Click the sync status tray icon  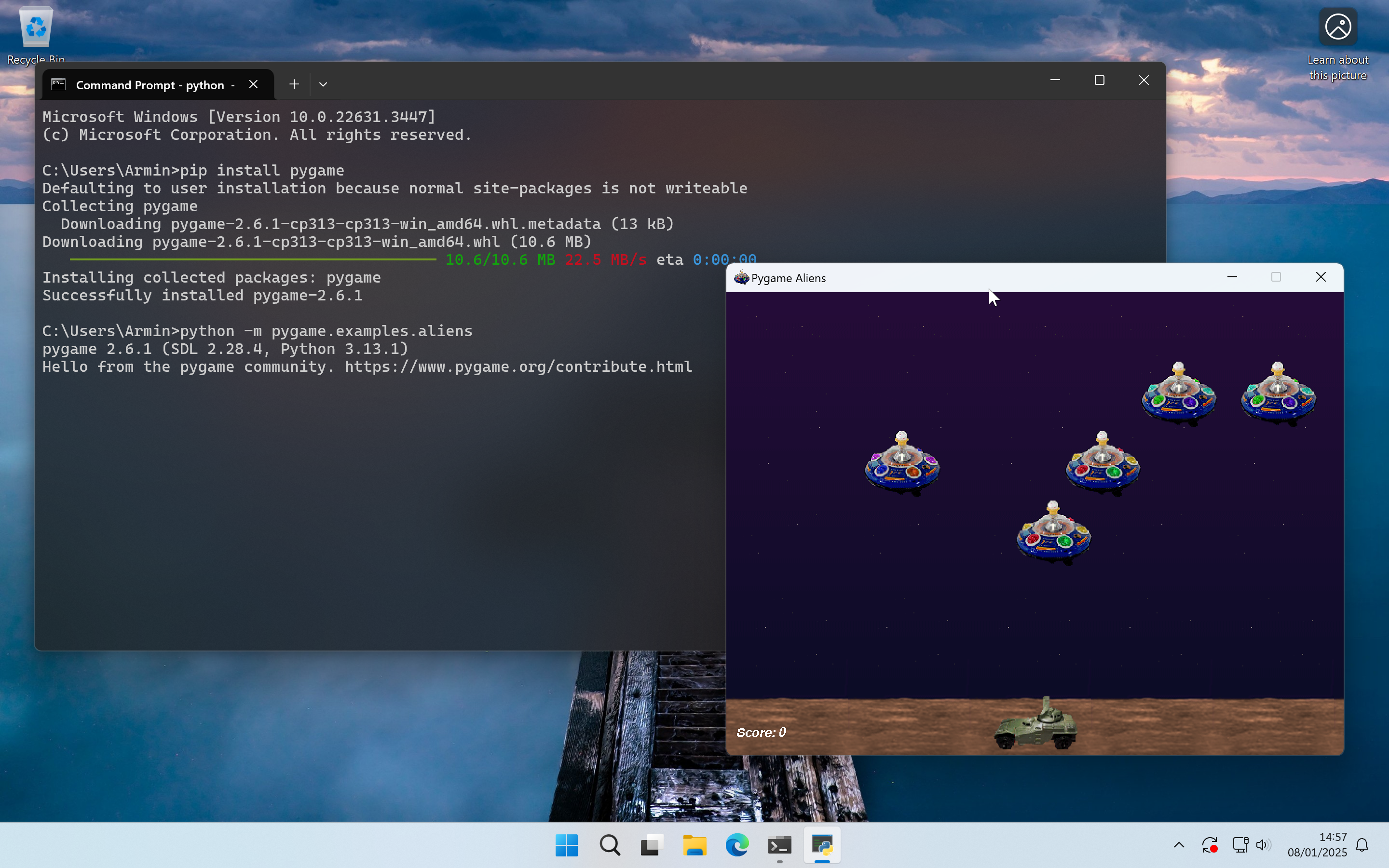click(x=1210, y=844)
